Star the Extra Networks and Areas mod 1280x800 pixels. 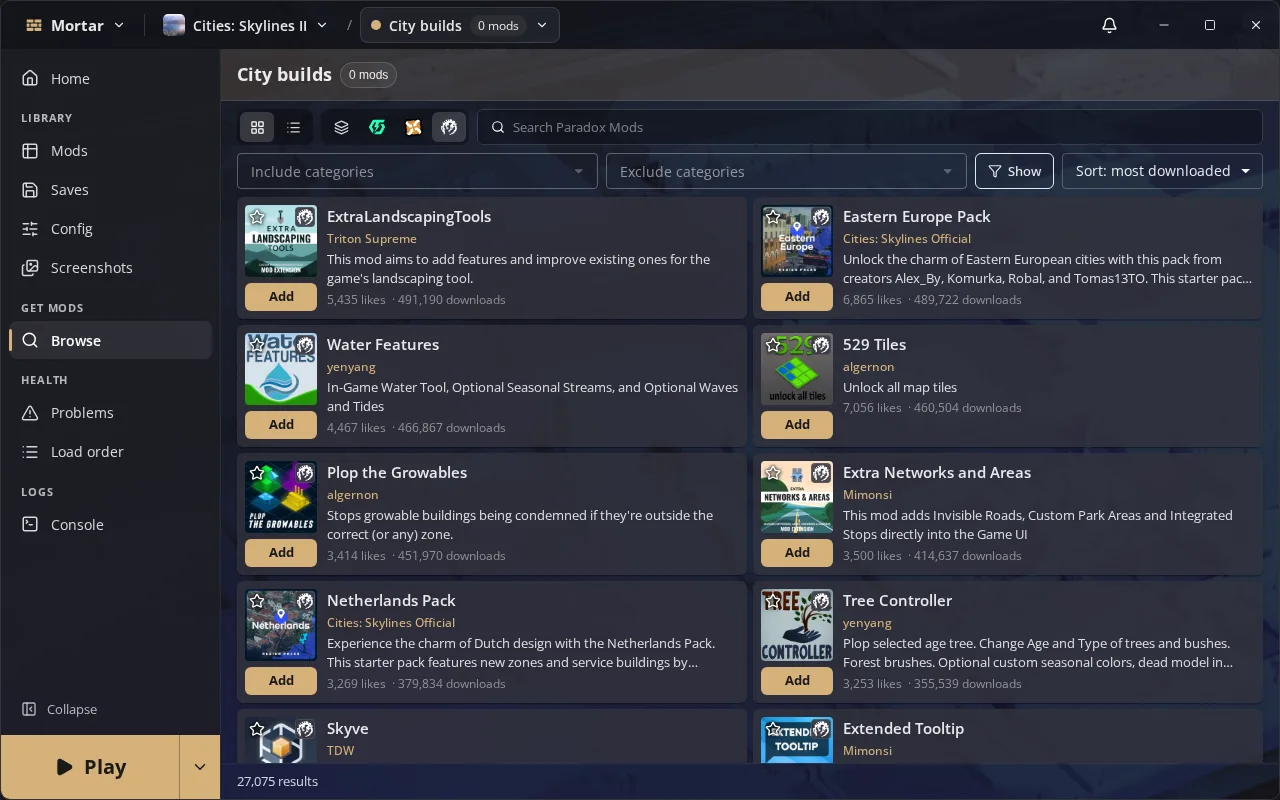click(773, 473)
